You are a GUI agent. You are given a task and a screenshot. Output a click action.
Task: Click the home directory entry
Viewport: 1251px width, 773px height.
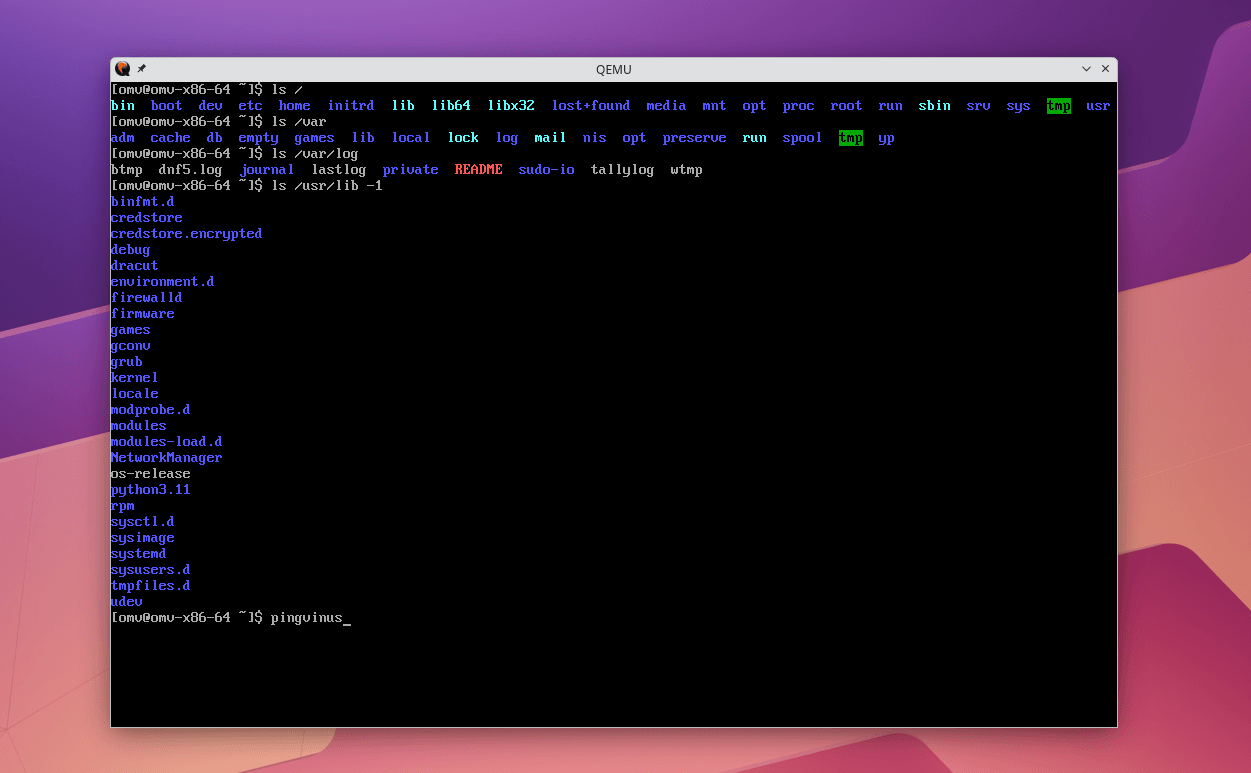point(295,106)
